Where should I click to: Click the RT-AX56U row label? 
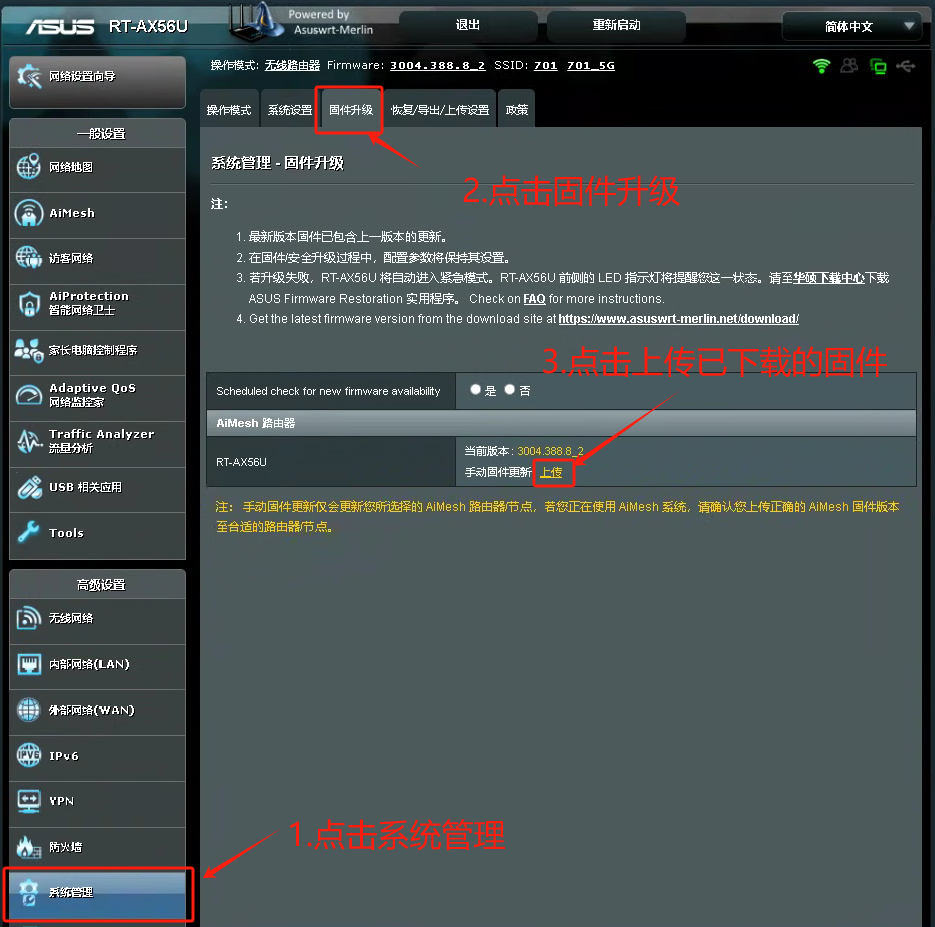point(242,462)
